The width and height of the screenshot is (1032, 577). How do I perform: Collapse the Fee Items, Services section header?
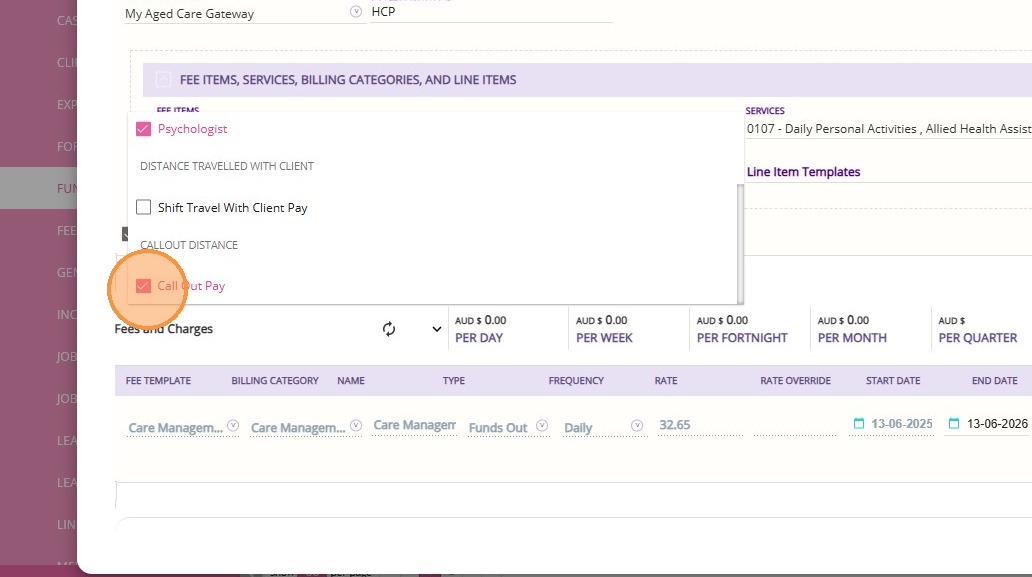[163, 80]
